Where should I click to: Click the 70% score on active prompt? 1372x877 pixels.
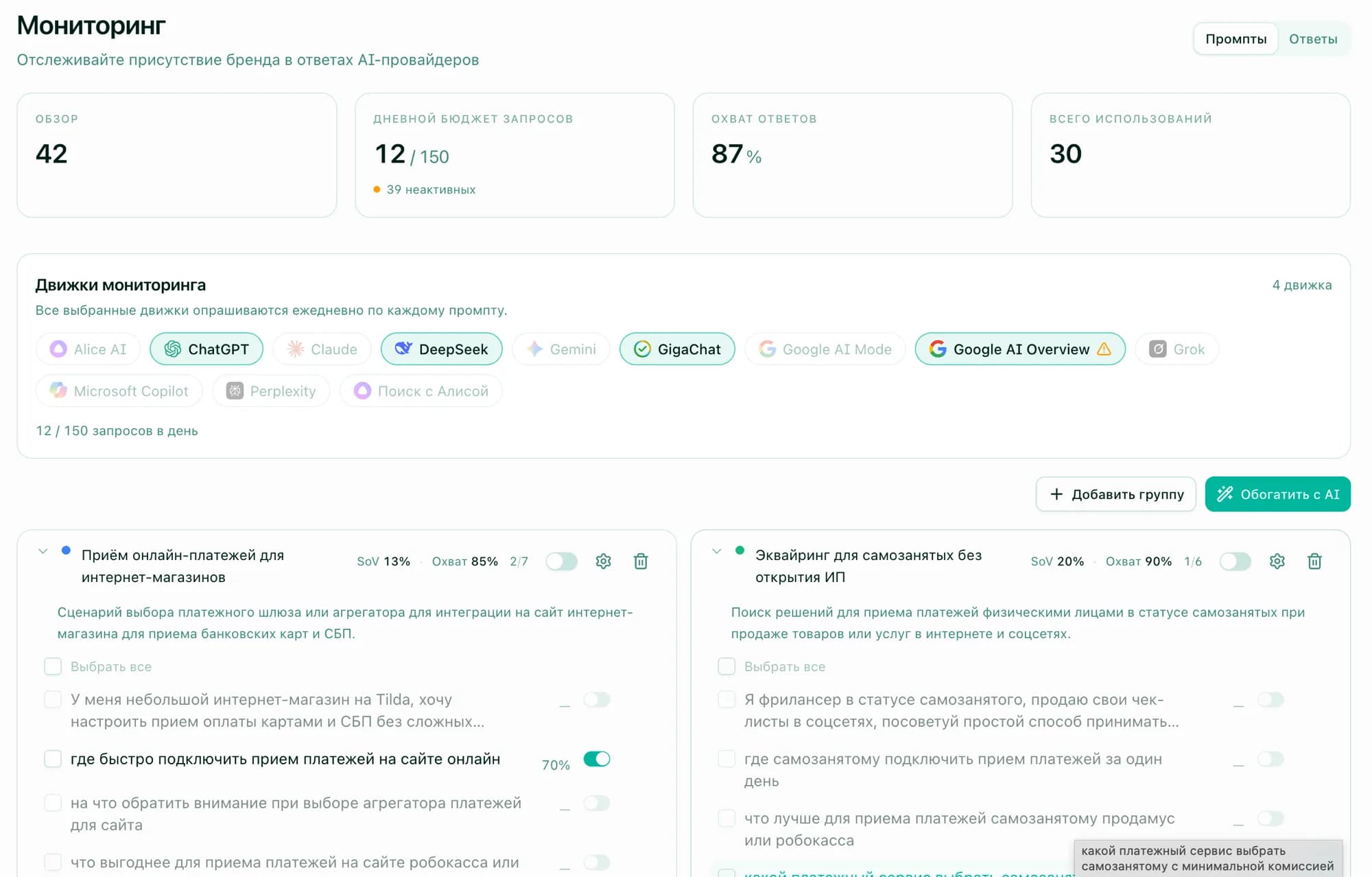pyautogui.click(x=556, y=765)
